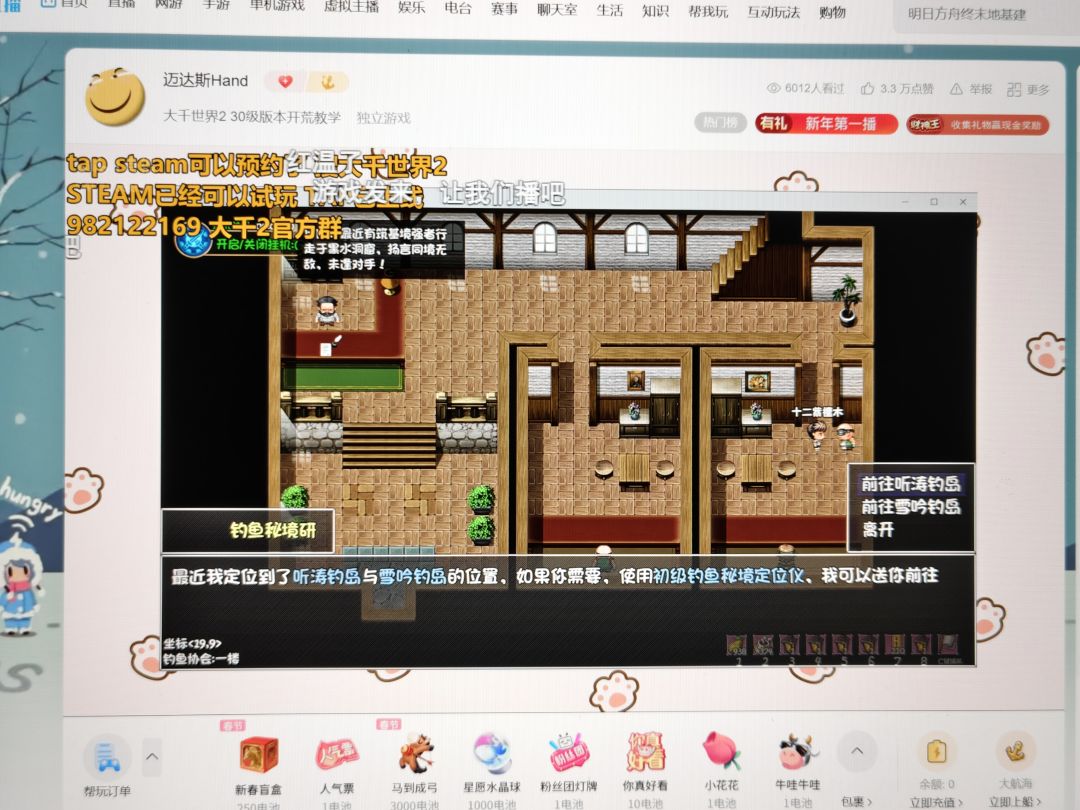Send the 粉丝团灯牌 gift
This screenshot has height=810, width=1080.
[569, 754]
